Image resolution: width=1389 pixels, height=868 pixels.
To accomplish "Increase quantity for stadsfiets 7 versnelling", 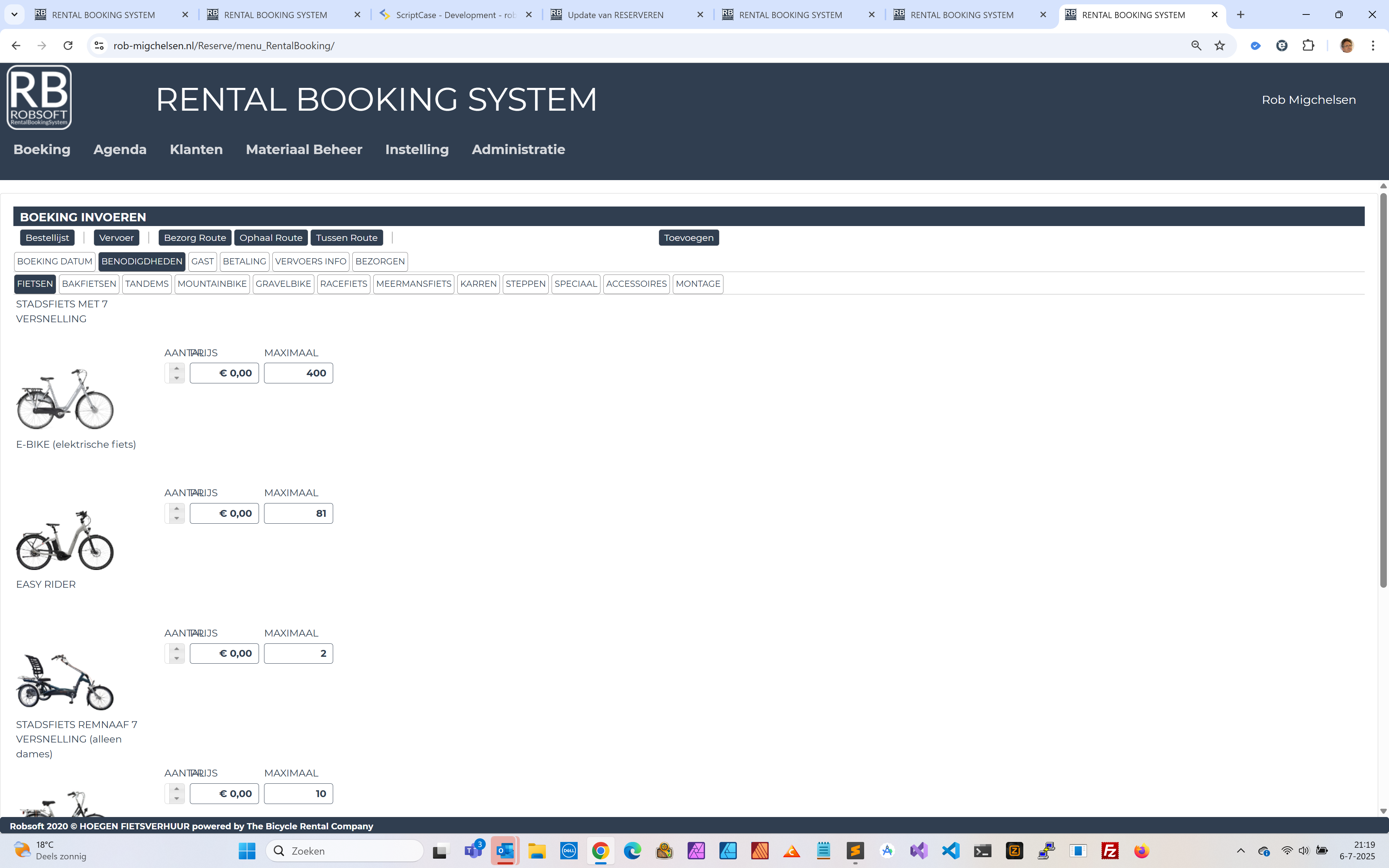I will (177, 369).
